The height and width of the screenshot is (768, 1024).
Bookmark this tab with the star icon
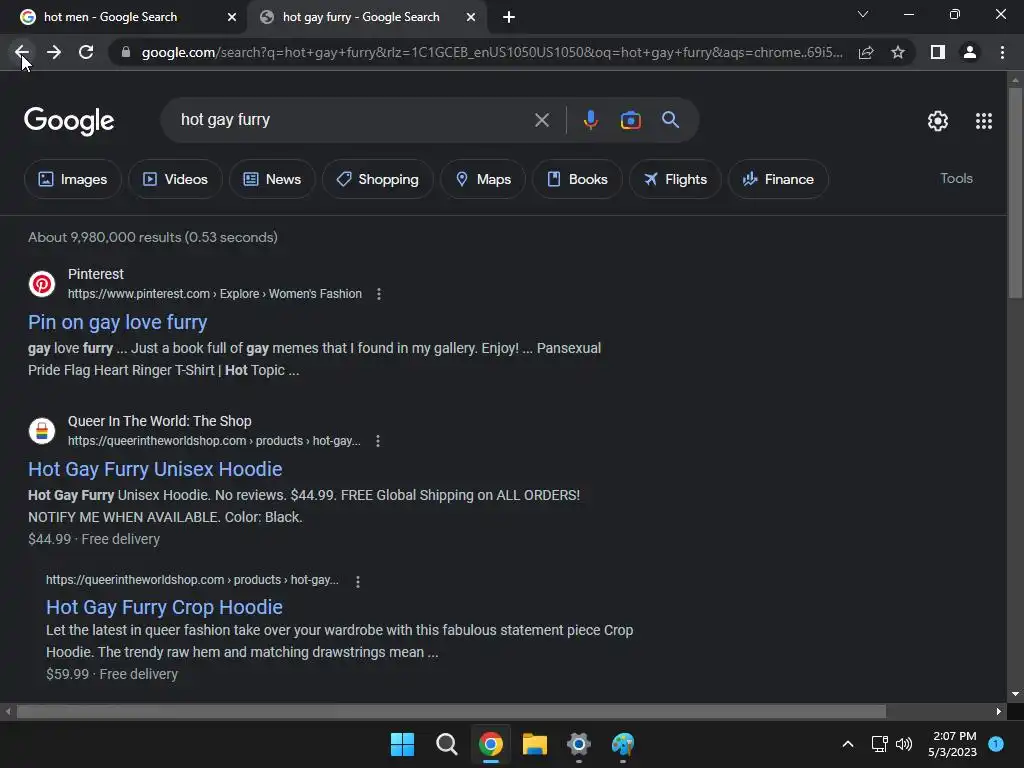(x=898, y=52)
